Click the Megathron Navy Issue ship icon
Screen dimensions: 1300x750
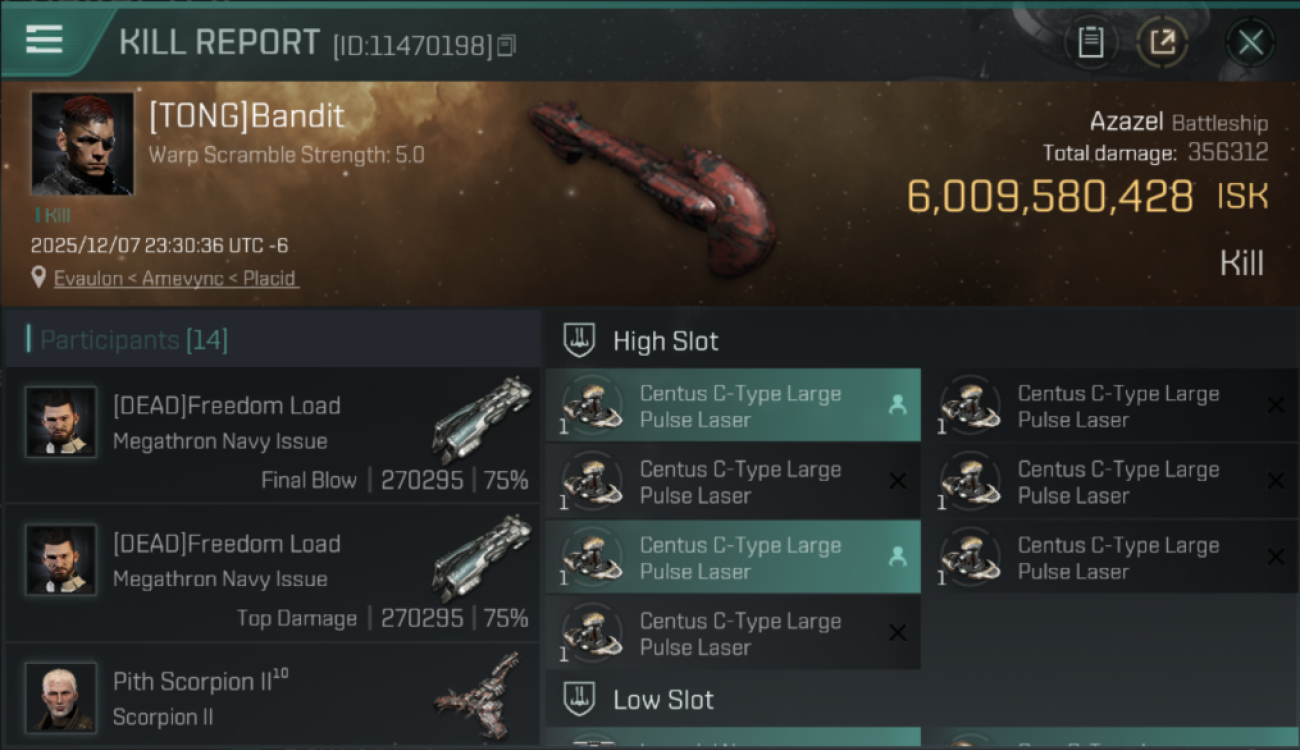[x=481, y=418]
